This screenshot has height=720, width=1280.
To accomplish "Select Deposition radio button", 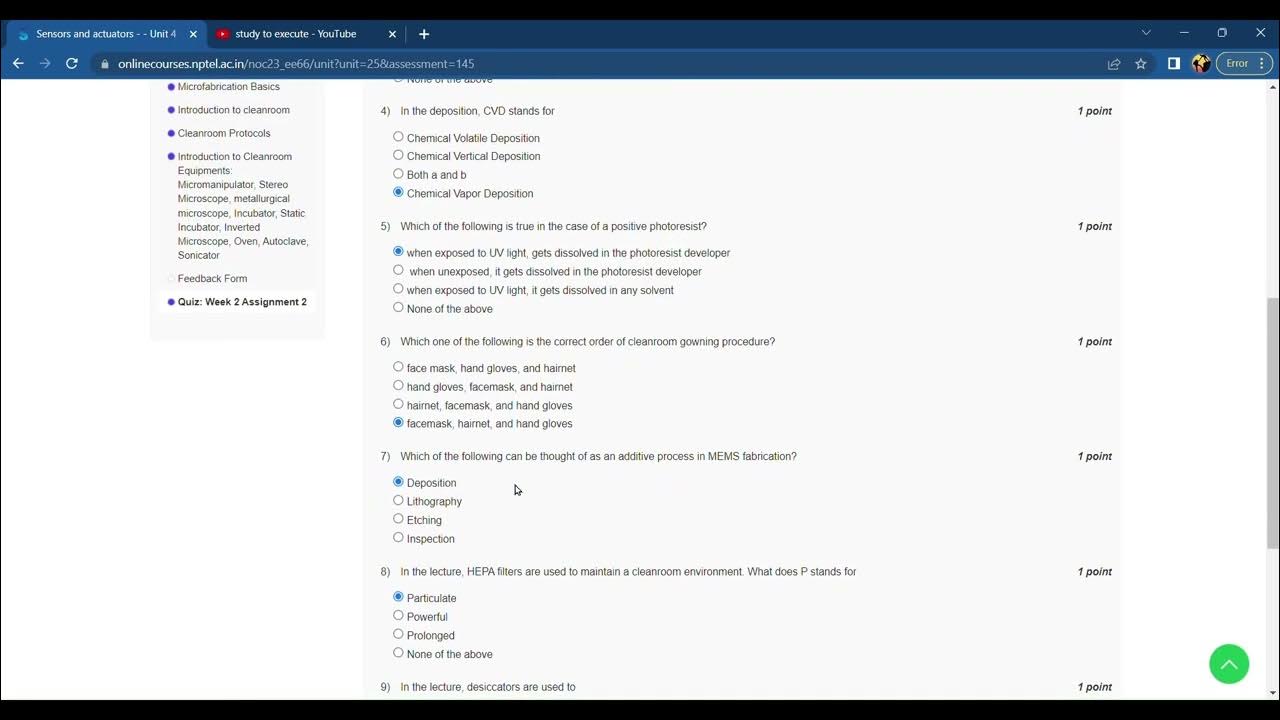I will pyautogui.click(x=398, y=482).
